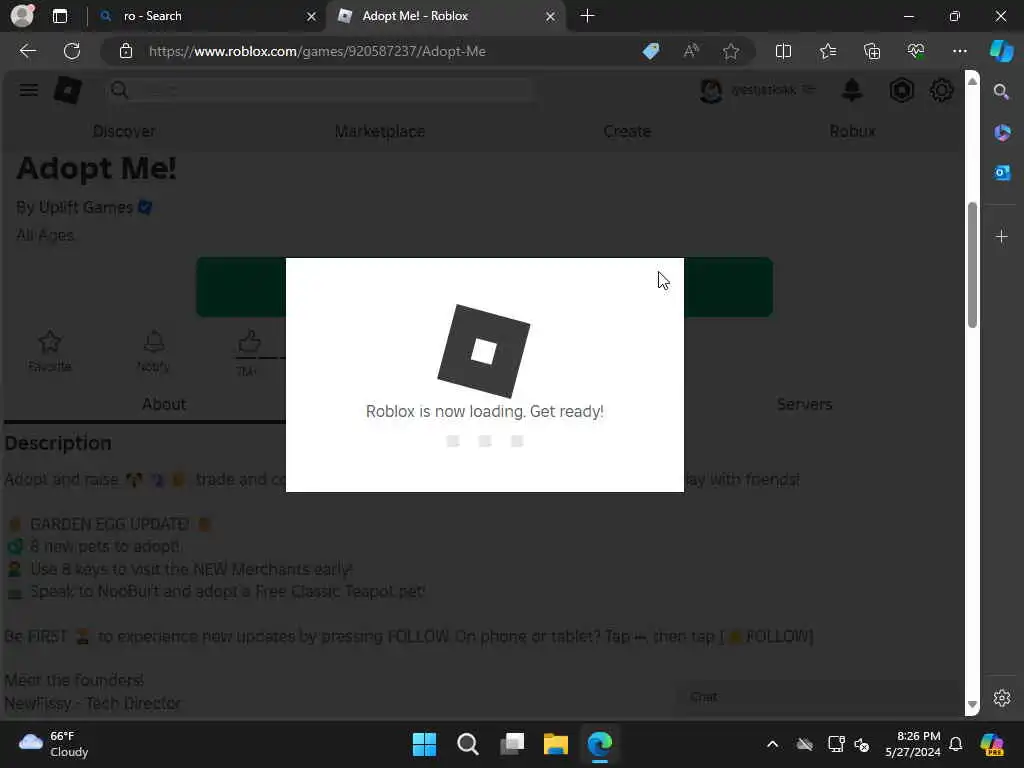
Task: Open browser Collections
Action: coord(872,51)
